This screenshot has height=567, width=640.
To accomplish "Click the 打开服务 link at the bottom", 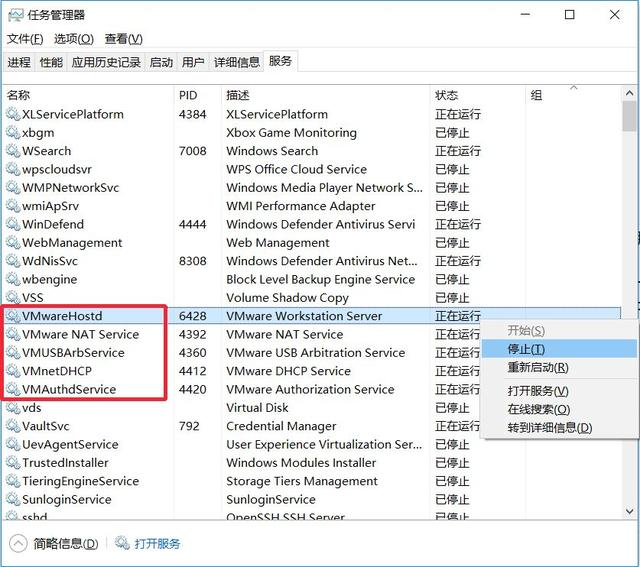I will 157,543.
